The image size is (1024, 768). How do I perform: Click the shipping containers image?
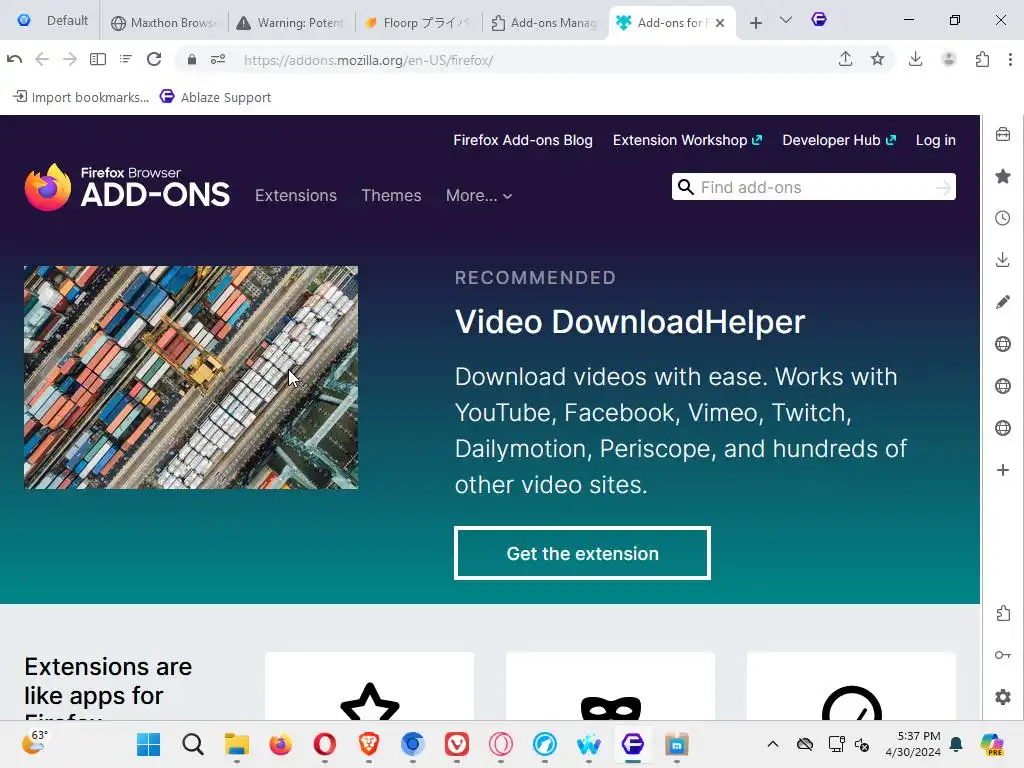pyautogui.click(x=191, y=377)
